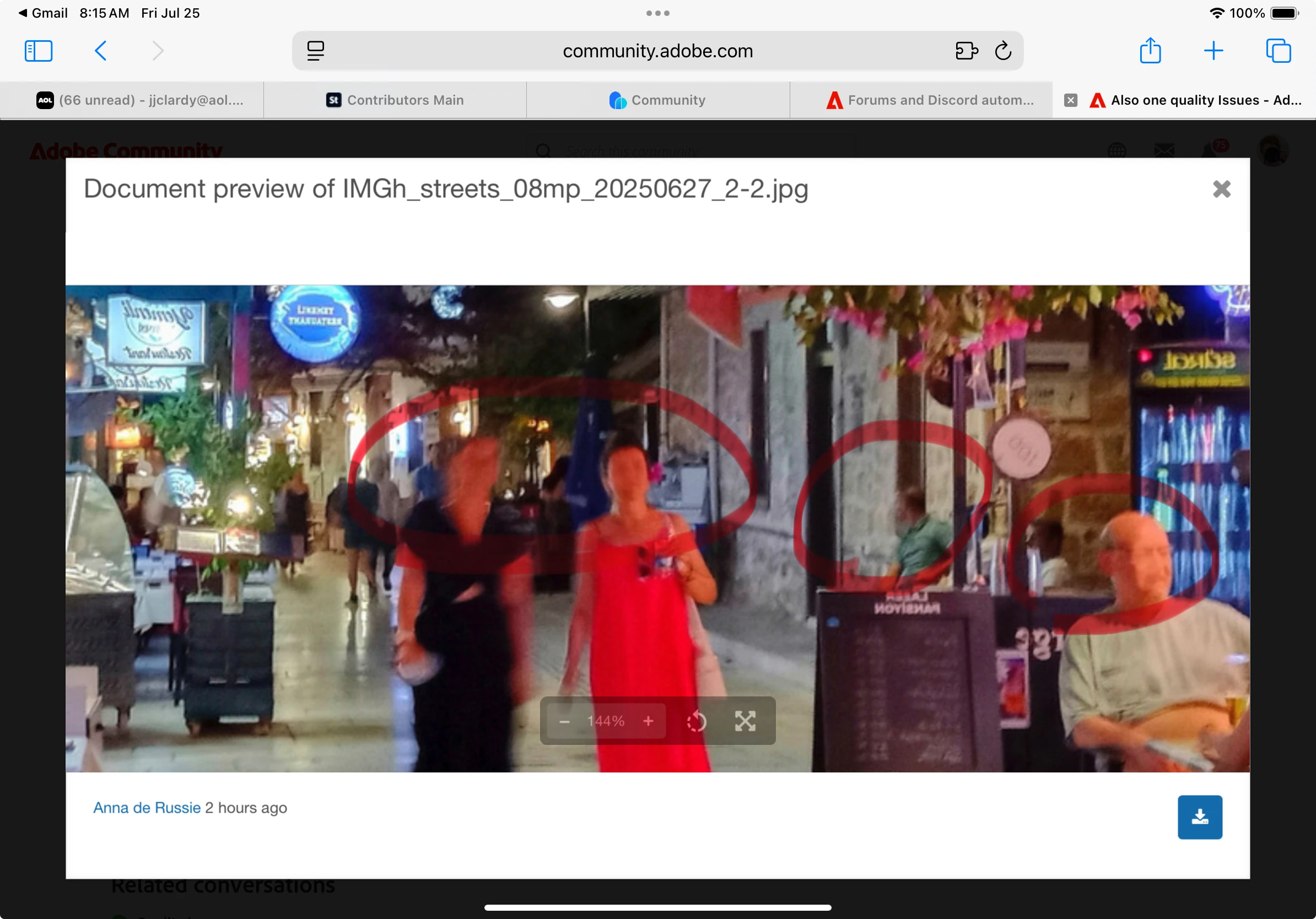The width and height of the screenshot is (1316, 919).
Task: Reload the current page
Action: pos(1003,51)
